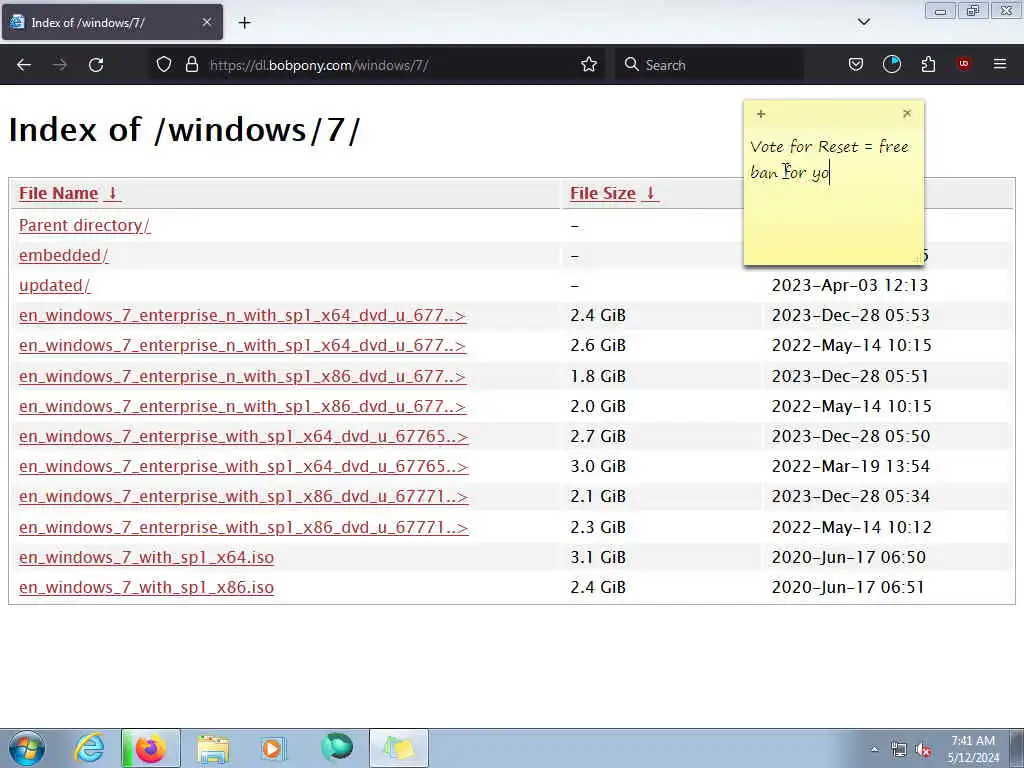Click the forward navigation arrow
This screenshot has height=768, width=1024.
[60, 65]
